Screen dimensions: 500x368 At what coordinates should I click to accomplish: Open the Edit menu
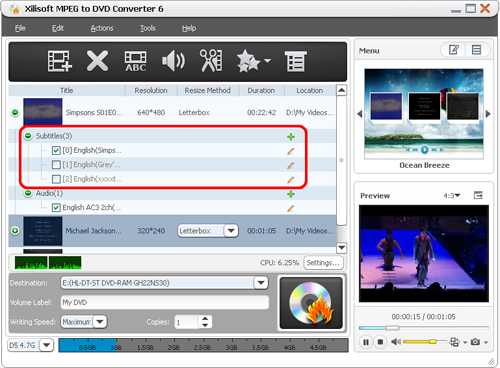58,28
